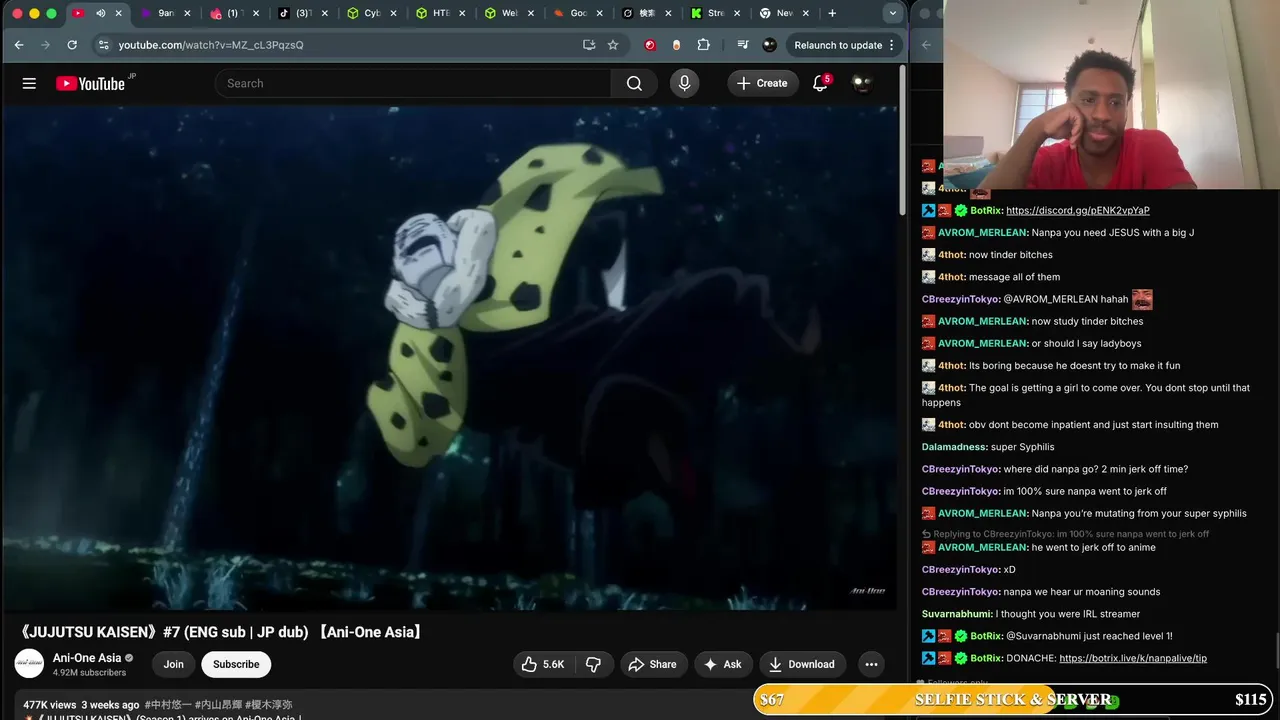Open the media controls toolbar icon

(742, 45)
